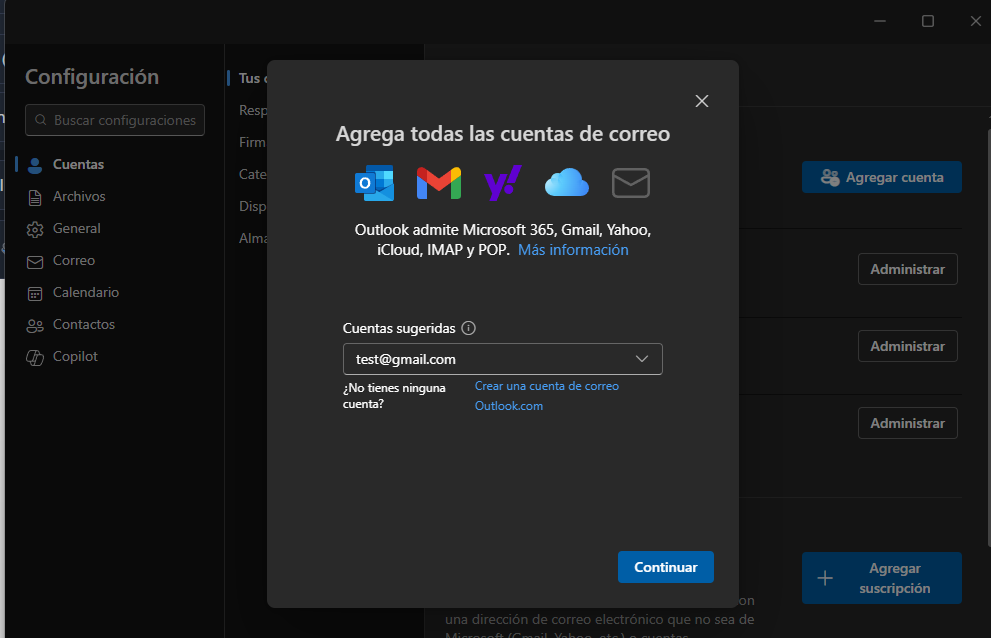The width and height of the screenshot is (991, 638).
Task: Open the Correo settings section
Action: click(74, 261)
